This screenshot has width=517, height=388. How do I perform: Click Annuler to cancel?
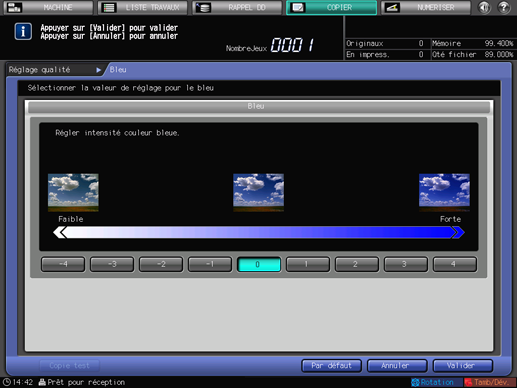pos(397,366)
